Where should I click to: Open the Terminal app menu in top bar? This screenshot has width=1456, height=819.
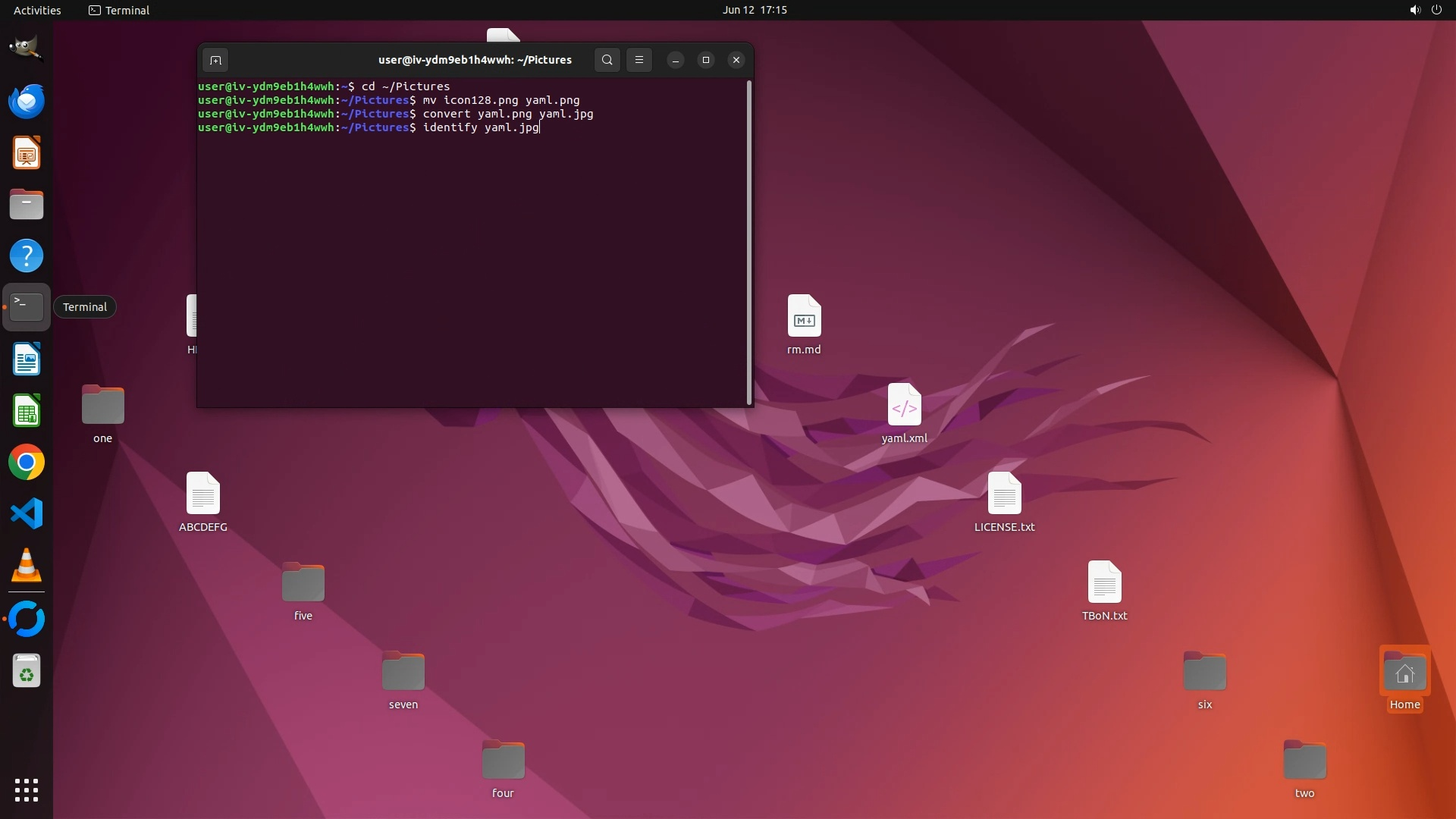tap(119, 10)
